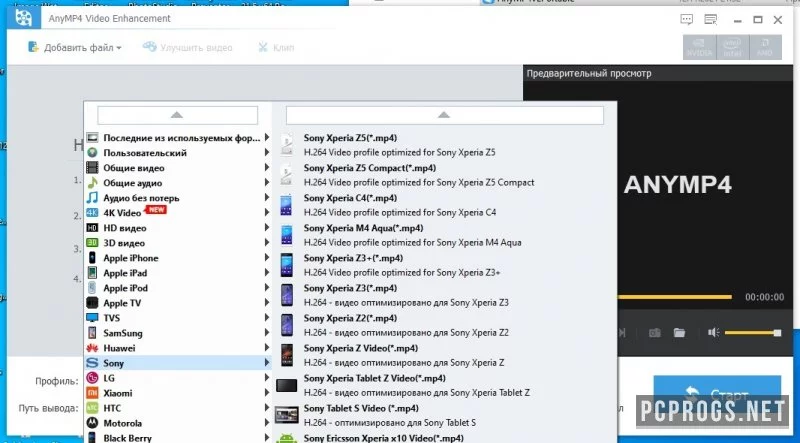Viewport: 800px width, 443px height.
Task: Click next frame playback button
Action: point(622,333)
